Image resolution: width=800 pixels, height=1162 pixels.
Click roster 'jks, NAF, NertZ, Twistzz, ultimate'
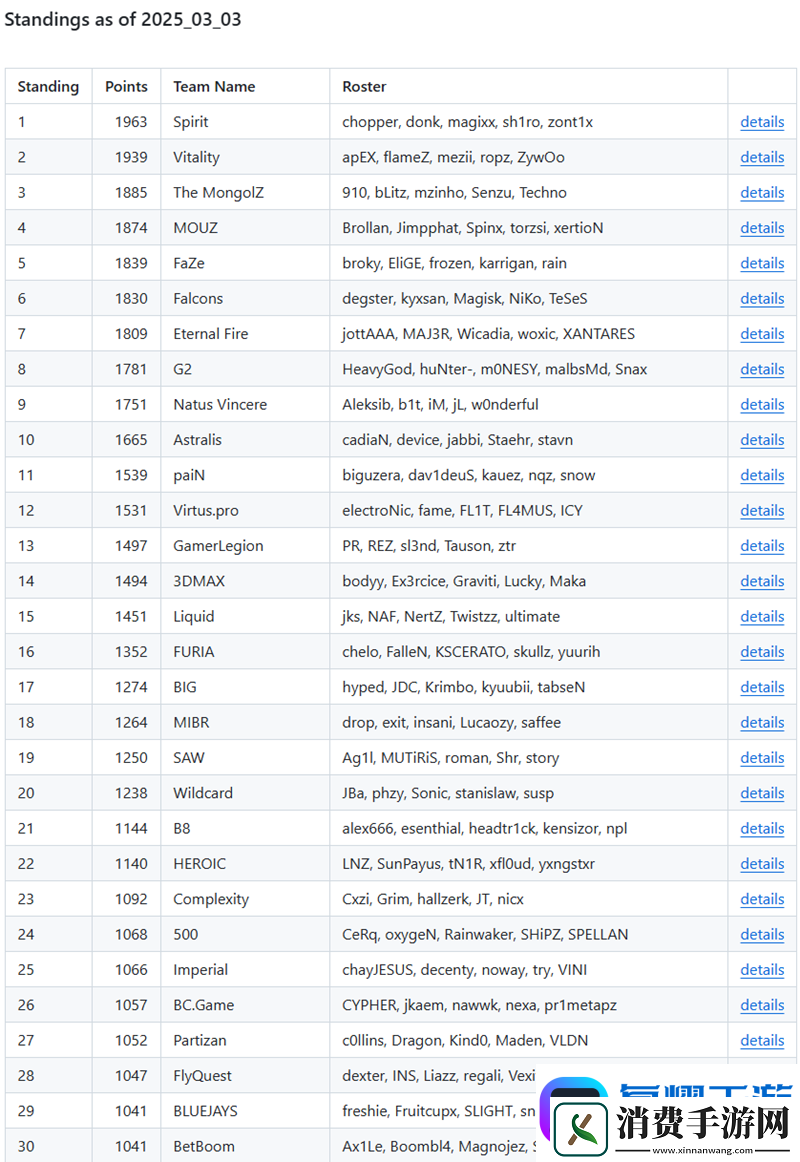(451, 617)
